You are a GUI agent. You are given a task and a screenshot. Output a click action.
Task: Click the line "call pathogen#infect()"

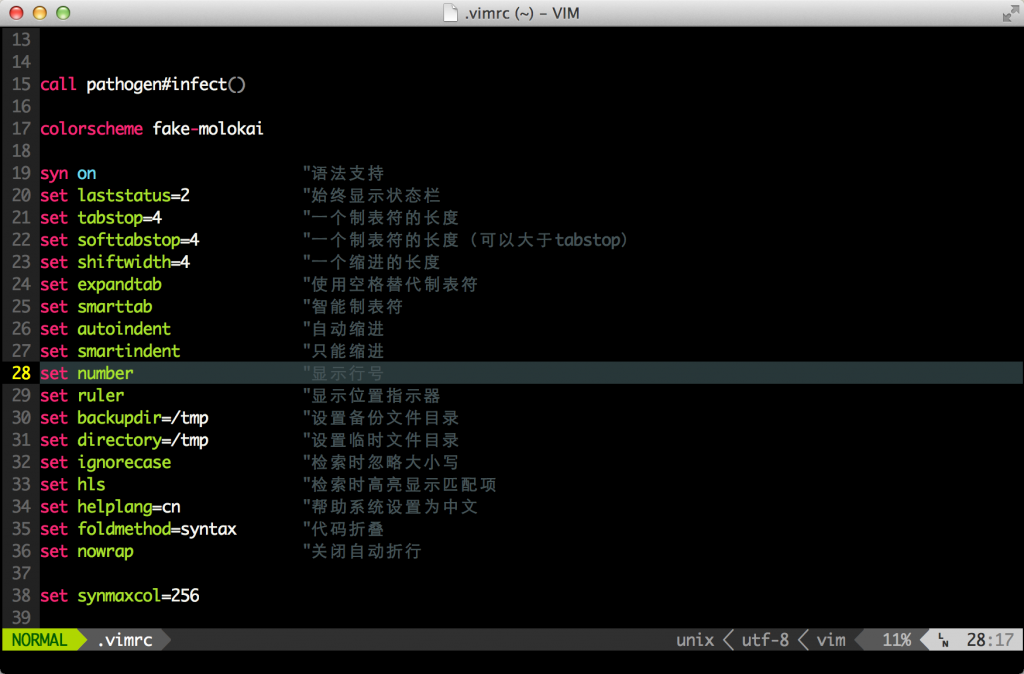point(143,84)
